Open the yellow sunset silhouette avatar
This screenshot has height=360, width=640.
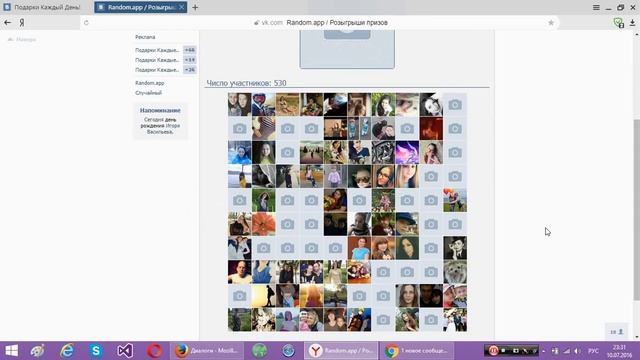point(264,296)
